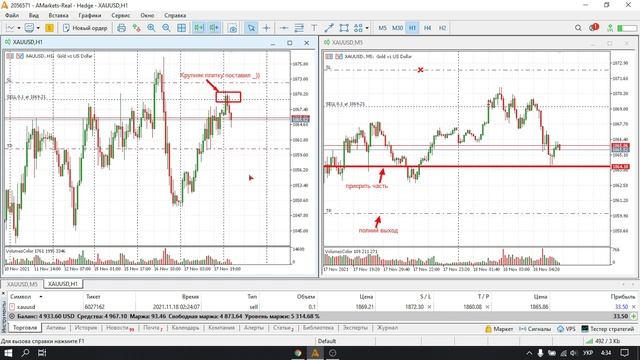Open Chrome from the taskbar
The width and height of the screenshot is (640, 360).
[298, 353]
